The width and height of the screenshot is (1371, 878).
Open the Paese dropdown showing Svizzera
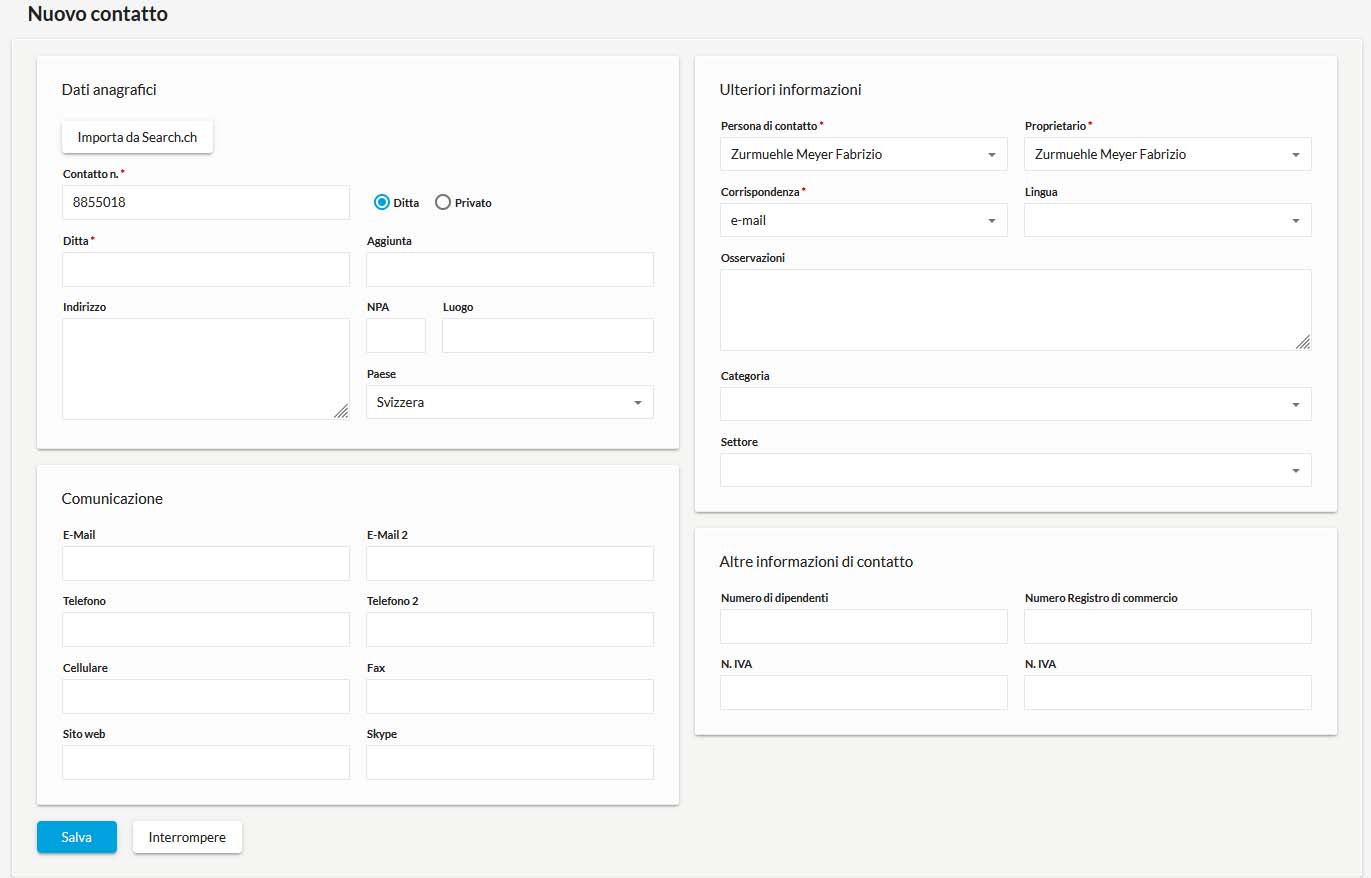[x=509, y=402]
